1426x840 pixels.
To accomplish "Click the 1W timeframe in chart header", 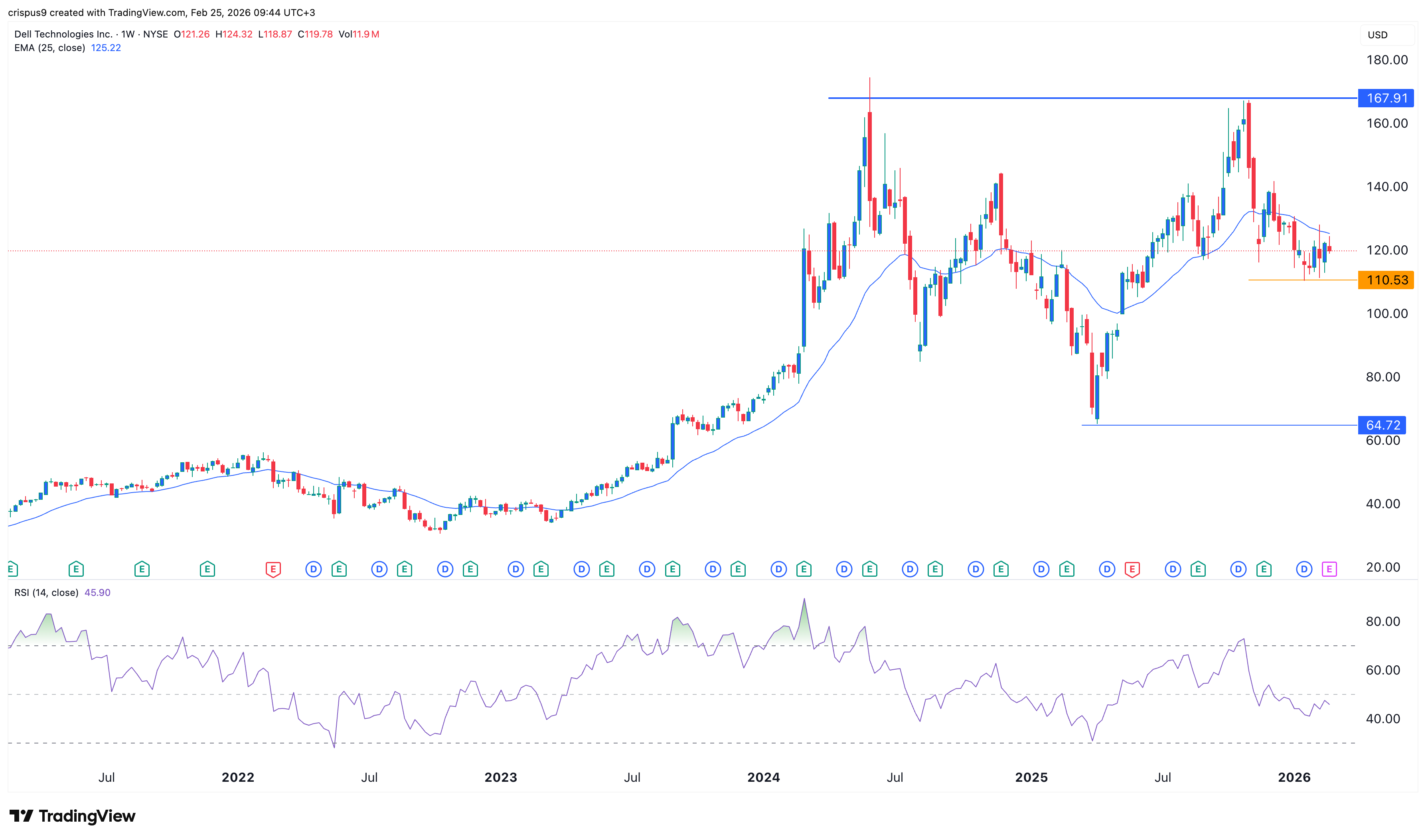I will 128,34.
